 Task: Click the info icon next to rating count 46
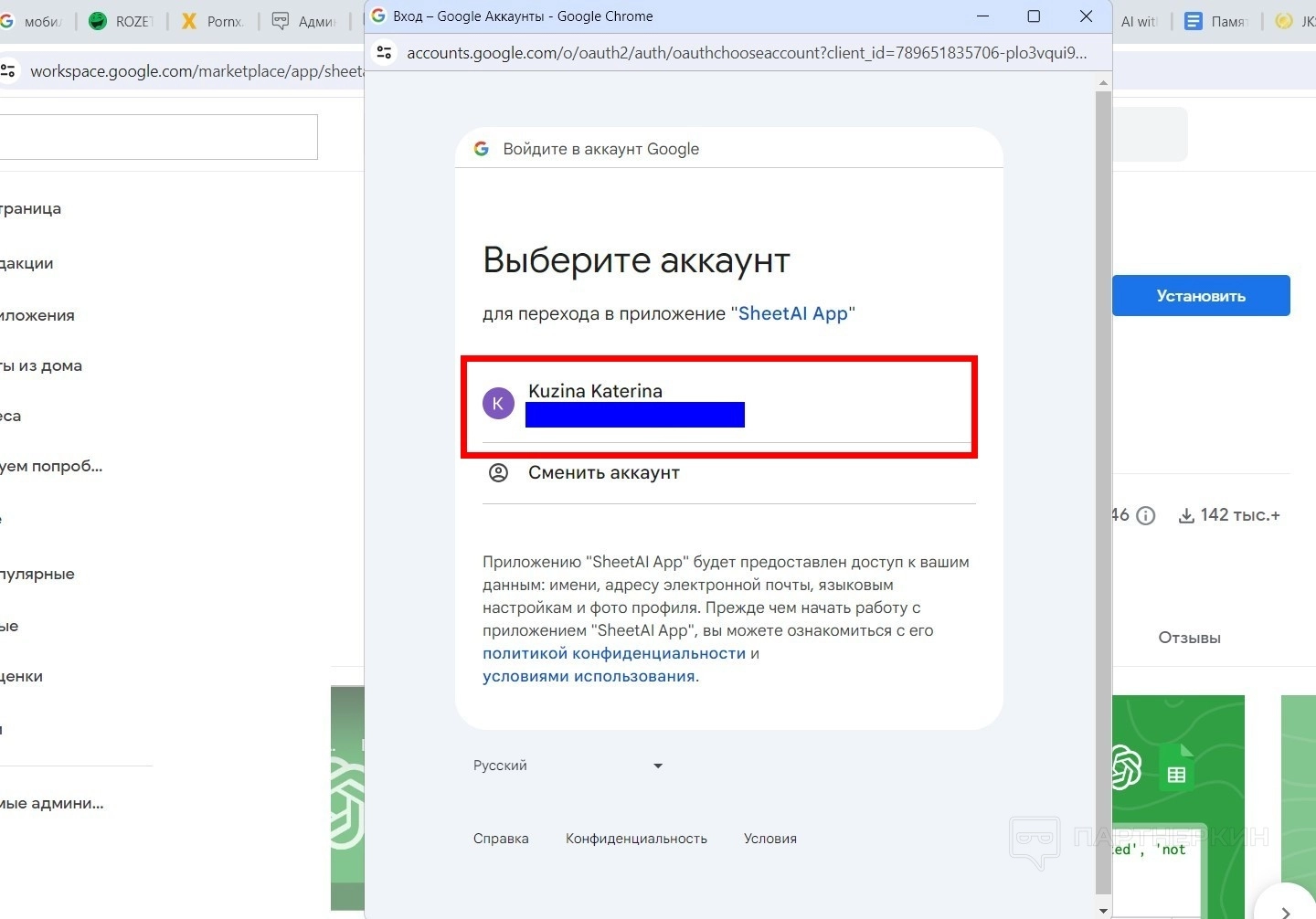tap(1146, 516)
